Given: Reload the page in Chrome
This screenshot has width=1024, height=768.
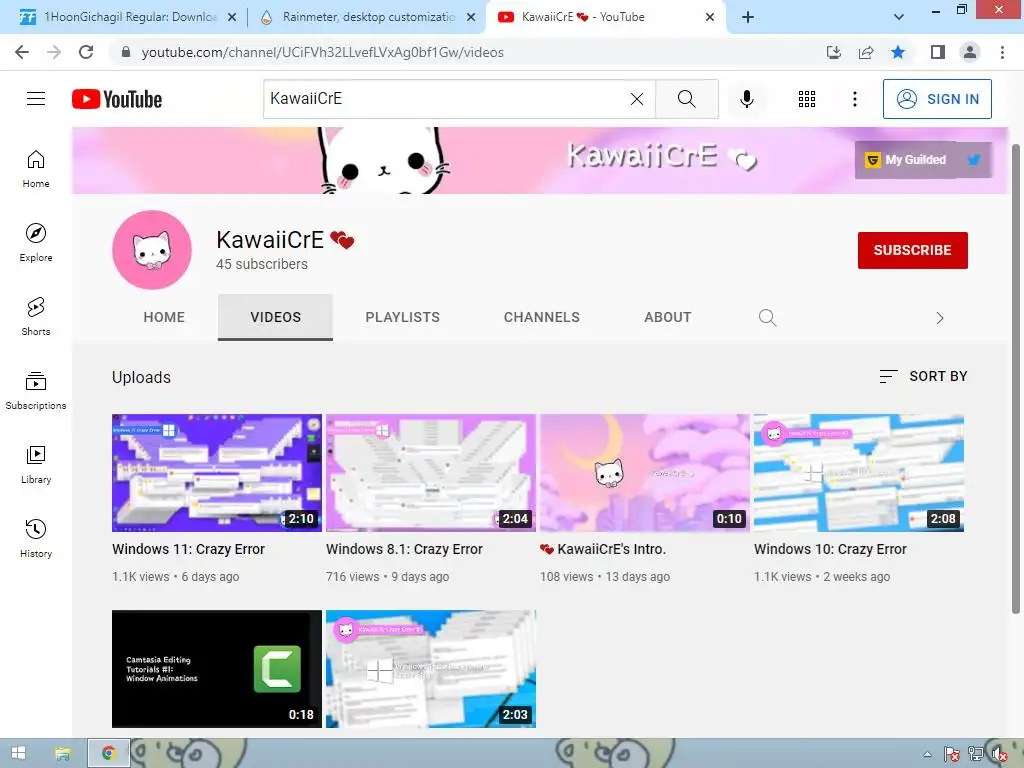Looking at the screenshot, I should 86,52.
